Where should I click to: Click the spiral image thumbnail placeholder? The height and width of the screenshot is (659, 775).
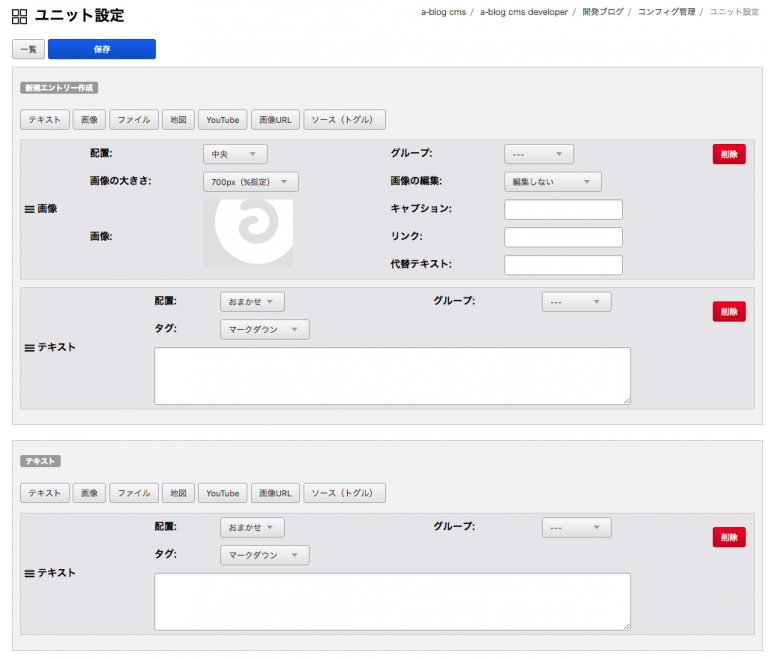[248, 232]
